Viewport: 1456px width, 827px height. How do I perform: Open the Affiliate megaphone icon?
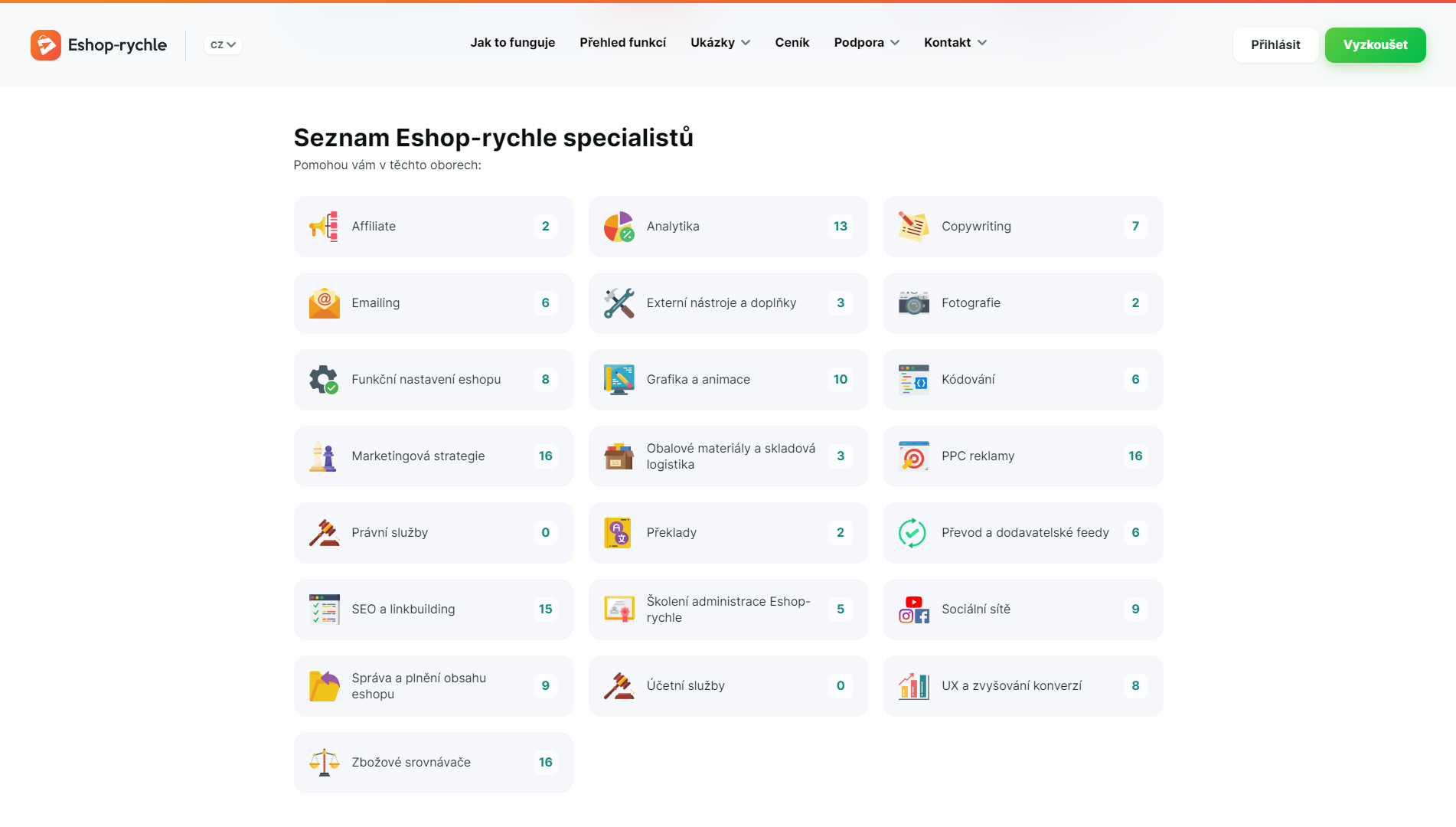pyautogui.click(x=324, y=227)
